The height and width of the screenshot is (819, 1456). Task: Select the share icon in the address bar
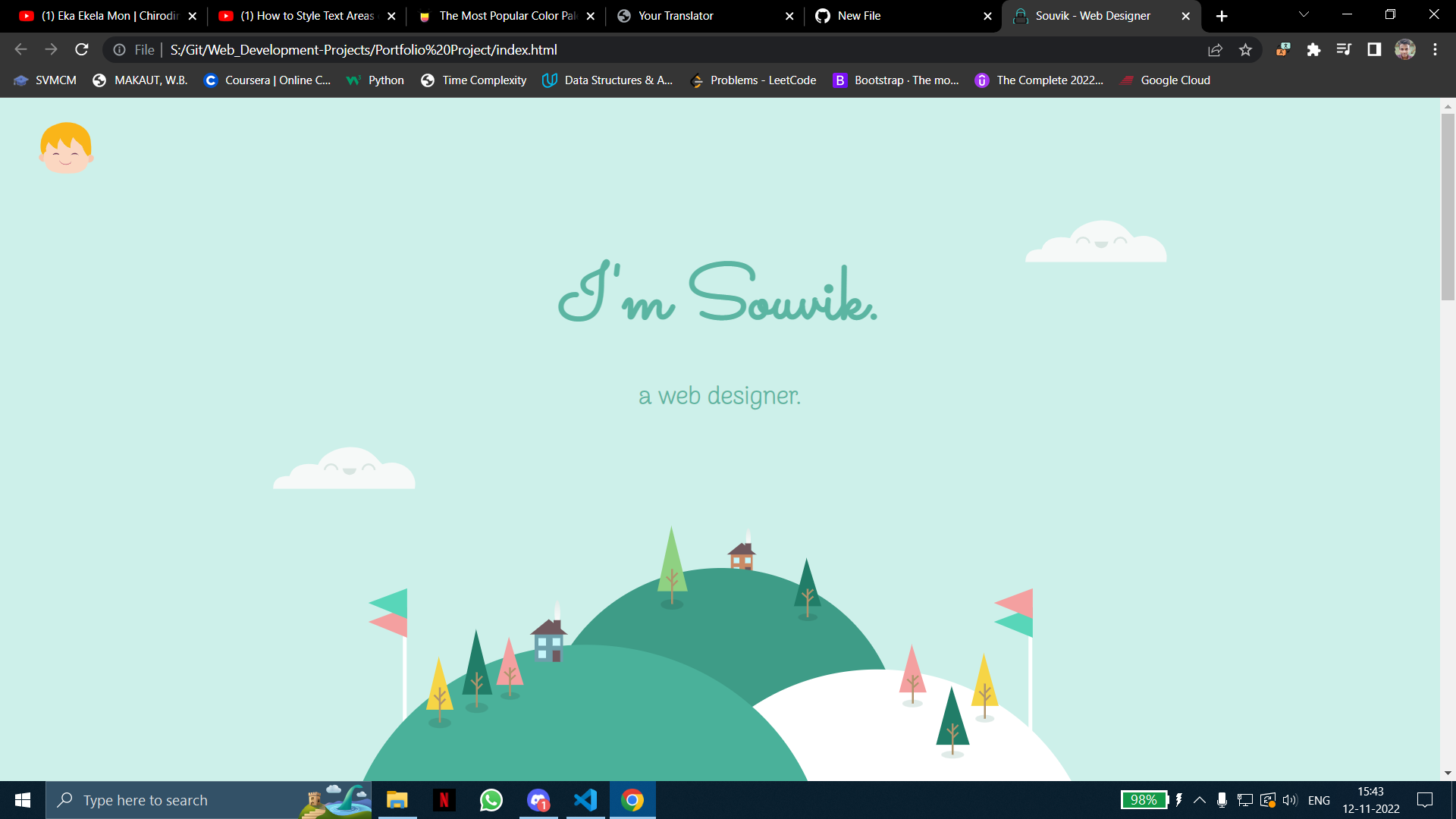point(1216,49)
